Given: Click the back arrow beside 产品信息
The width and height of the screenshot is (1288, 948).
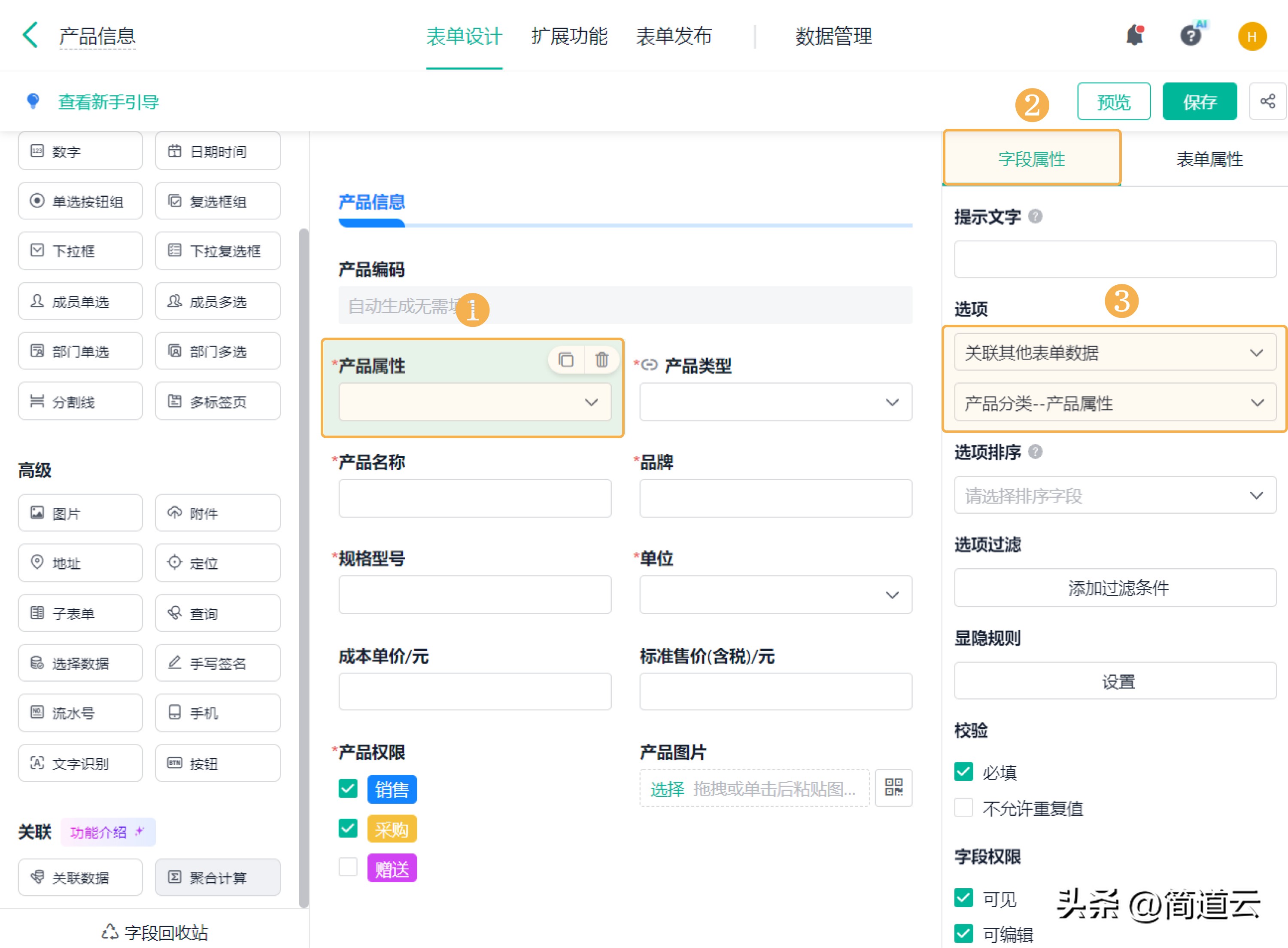Looking at the screenshot, I should pyautogui.click(x=30, y=36).
